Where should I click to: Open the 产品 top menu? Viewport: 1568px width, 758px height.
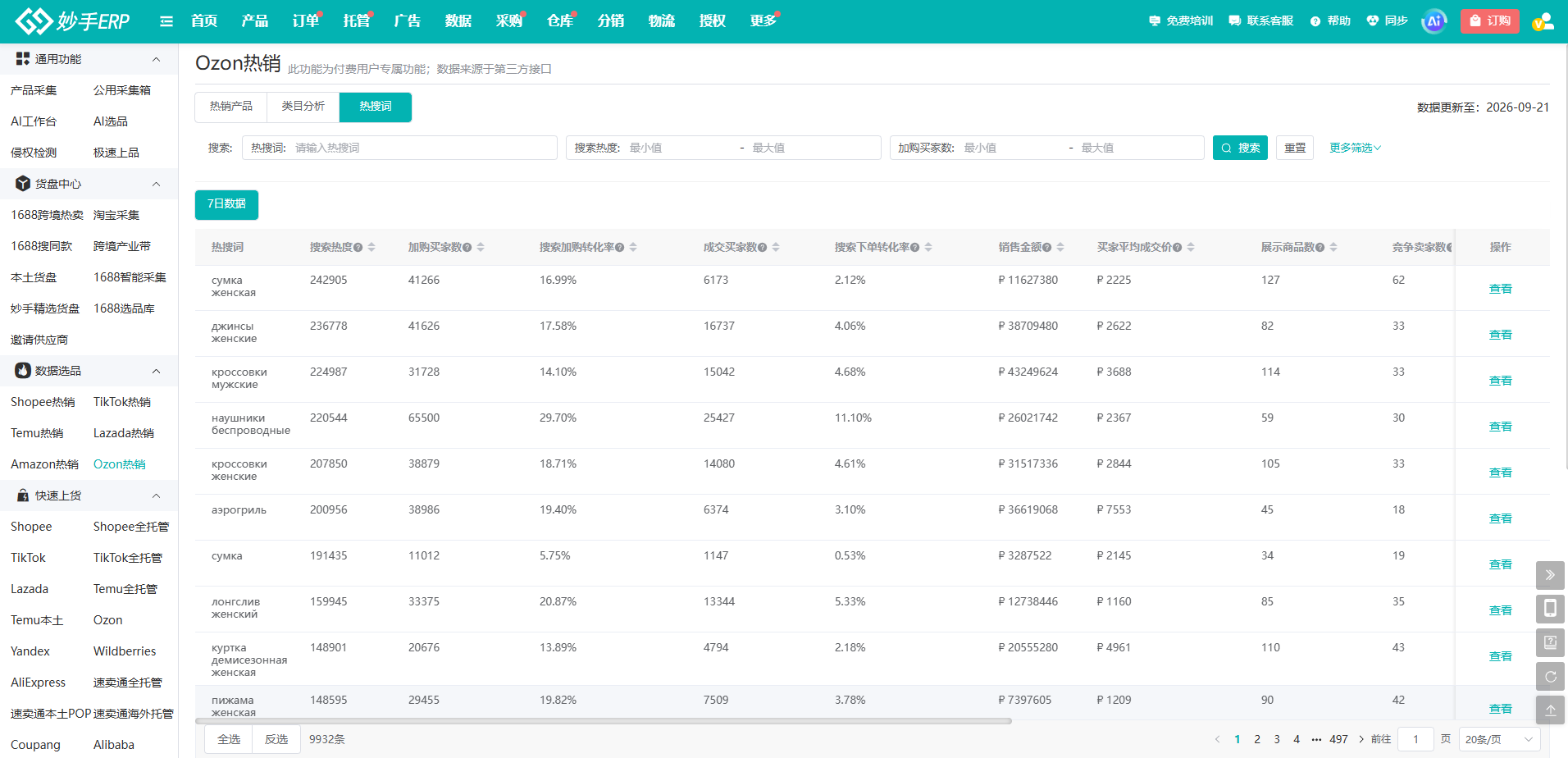pos(255,21)
